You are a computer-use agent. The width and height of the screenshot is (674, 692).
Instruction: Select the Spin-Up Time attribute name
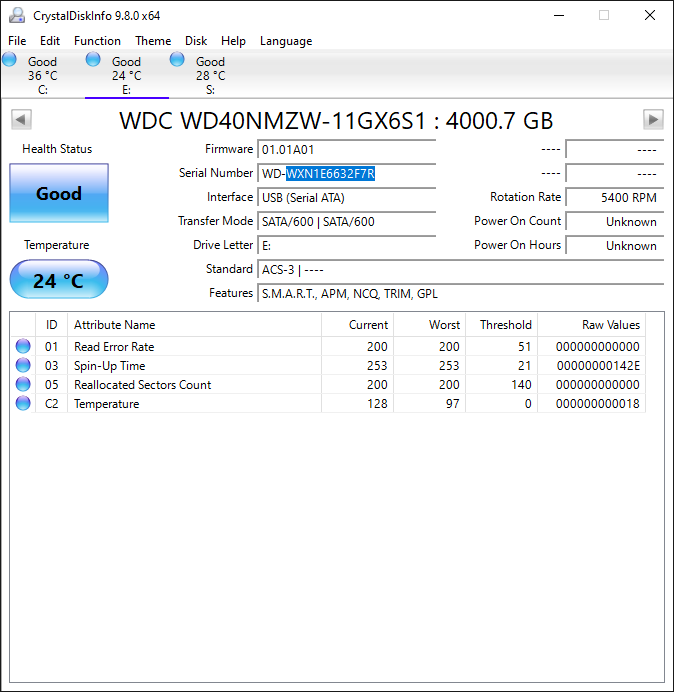pos(109,366)
